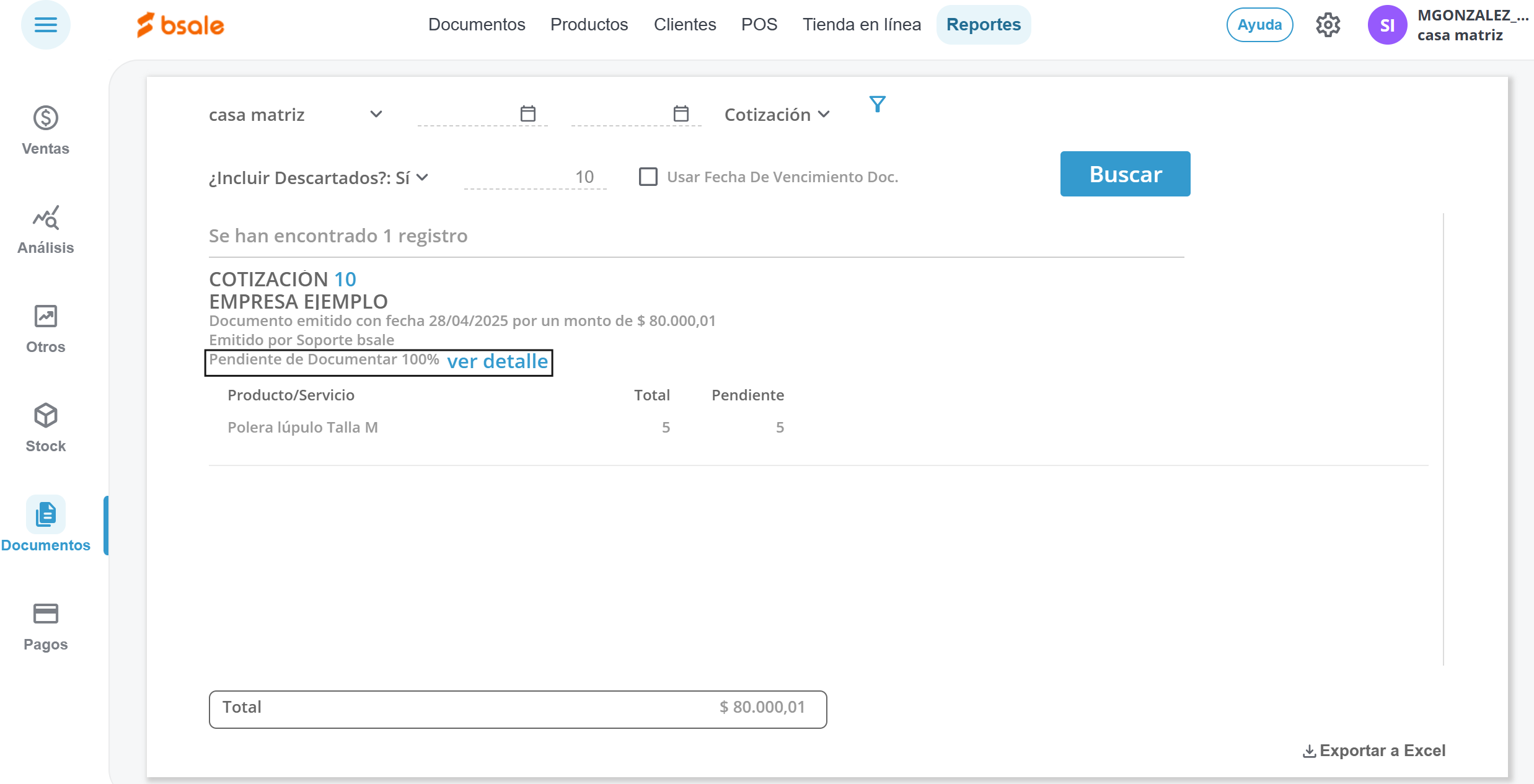
Task: Enable Usar Fecha De Vencimiento Doc. checkbox
Action: [x=648, y=177]
